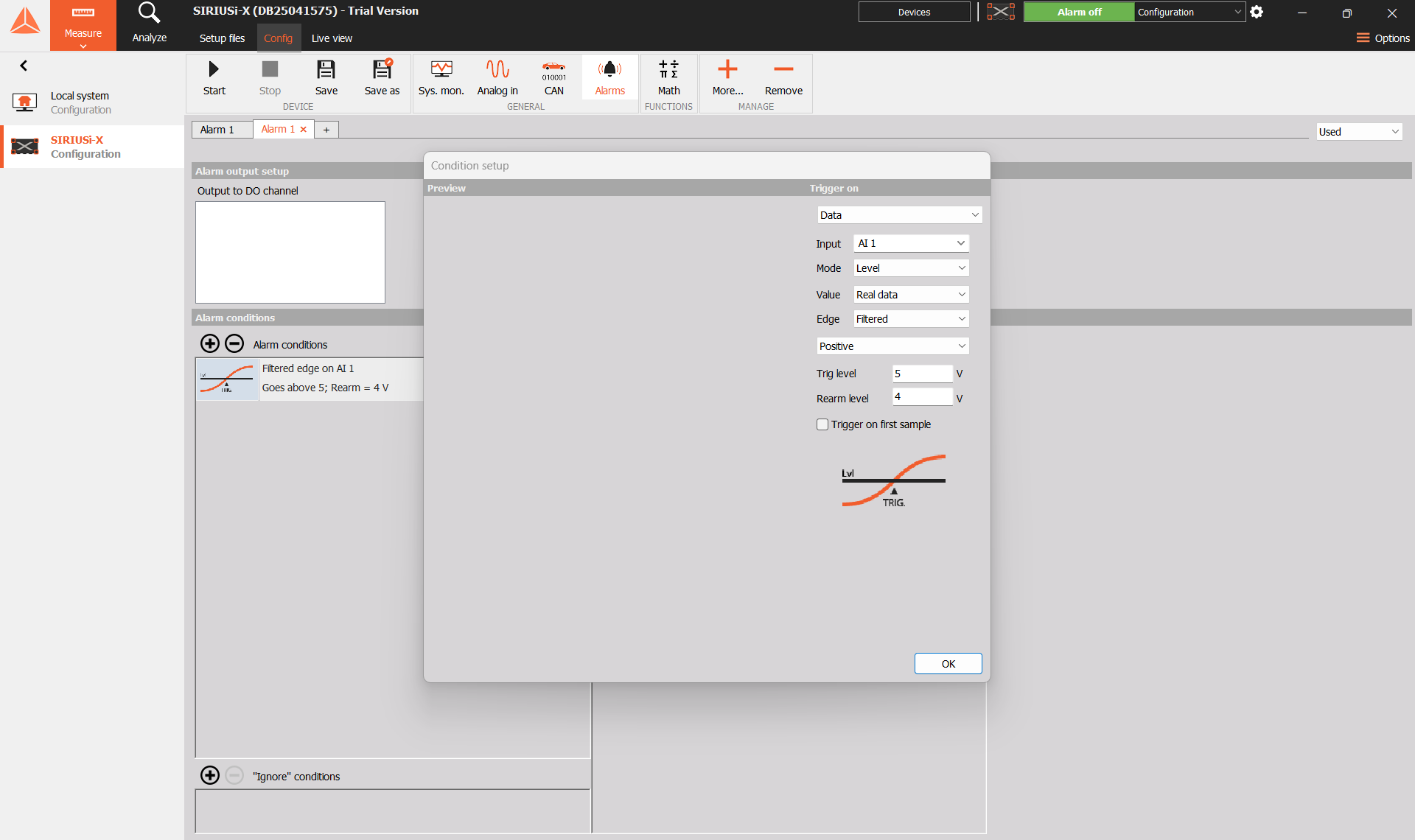Switch to Setup files tab

tap(222, 38)
